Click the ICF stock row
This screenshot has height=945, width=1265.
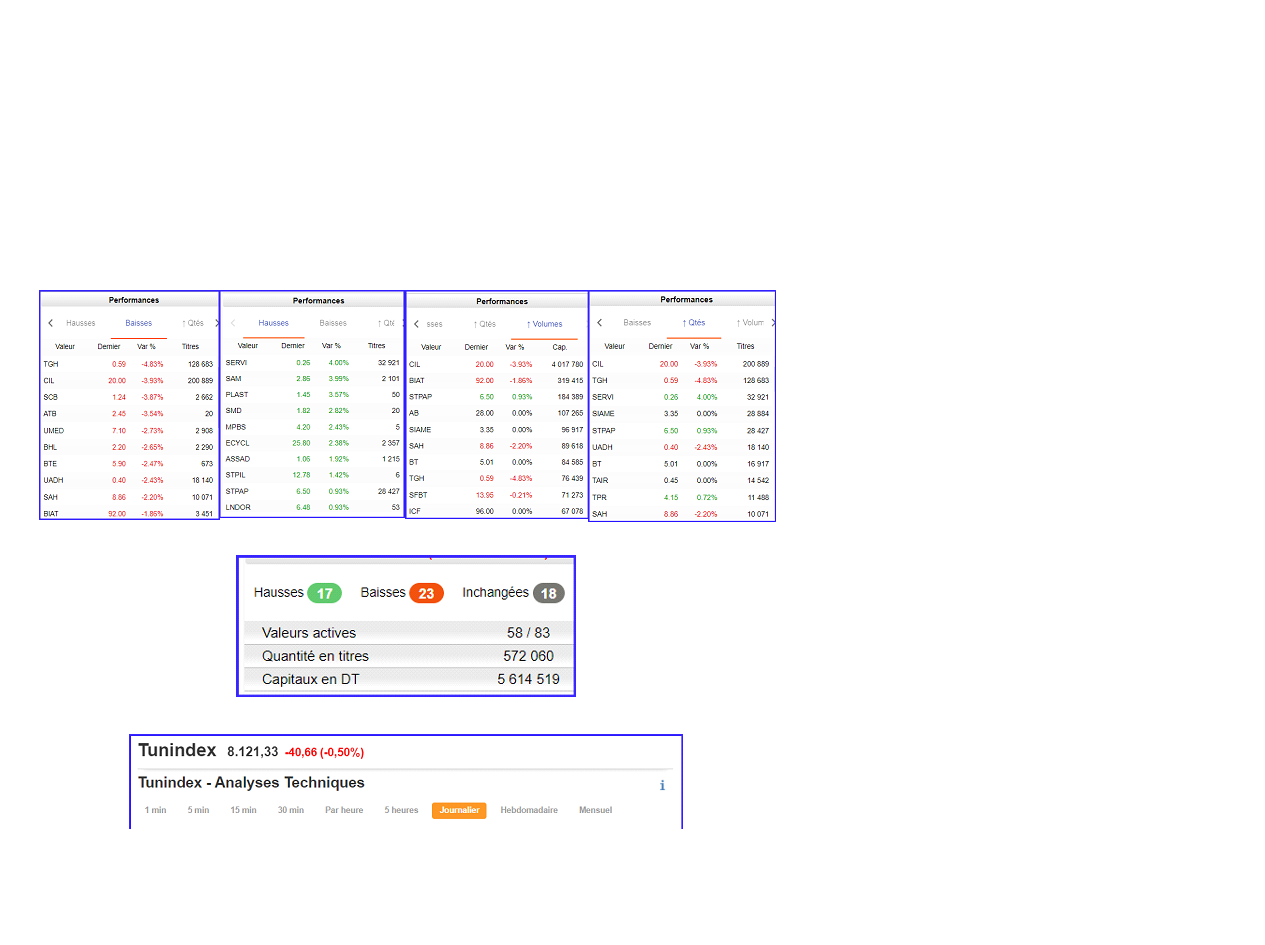[415, 511]
